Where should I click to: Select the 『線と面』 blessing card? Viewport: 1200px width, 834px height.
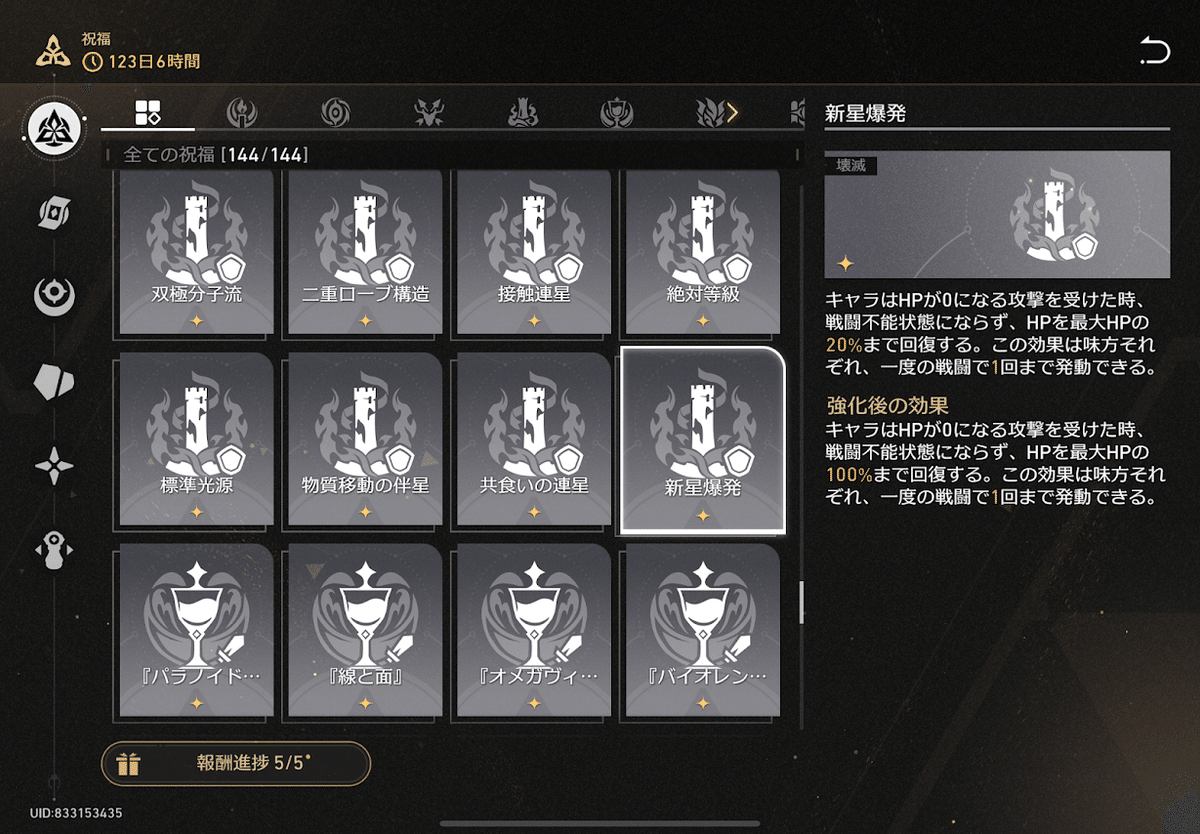[365, 631]
